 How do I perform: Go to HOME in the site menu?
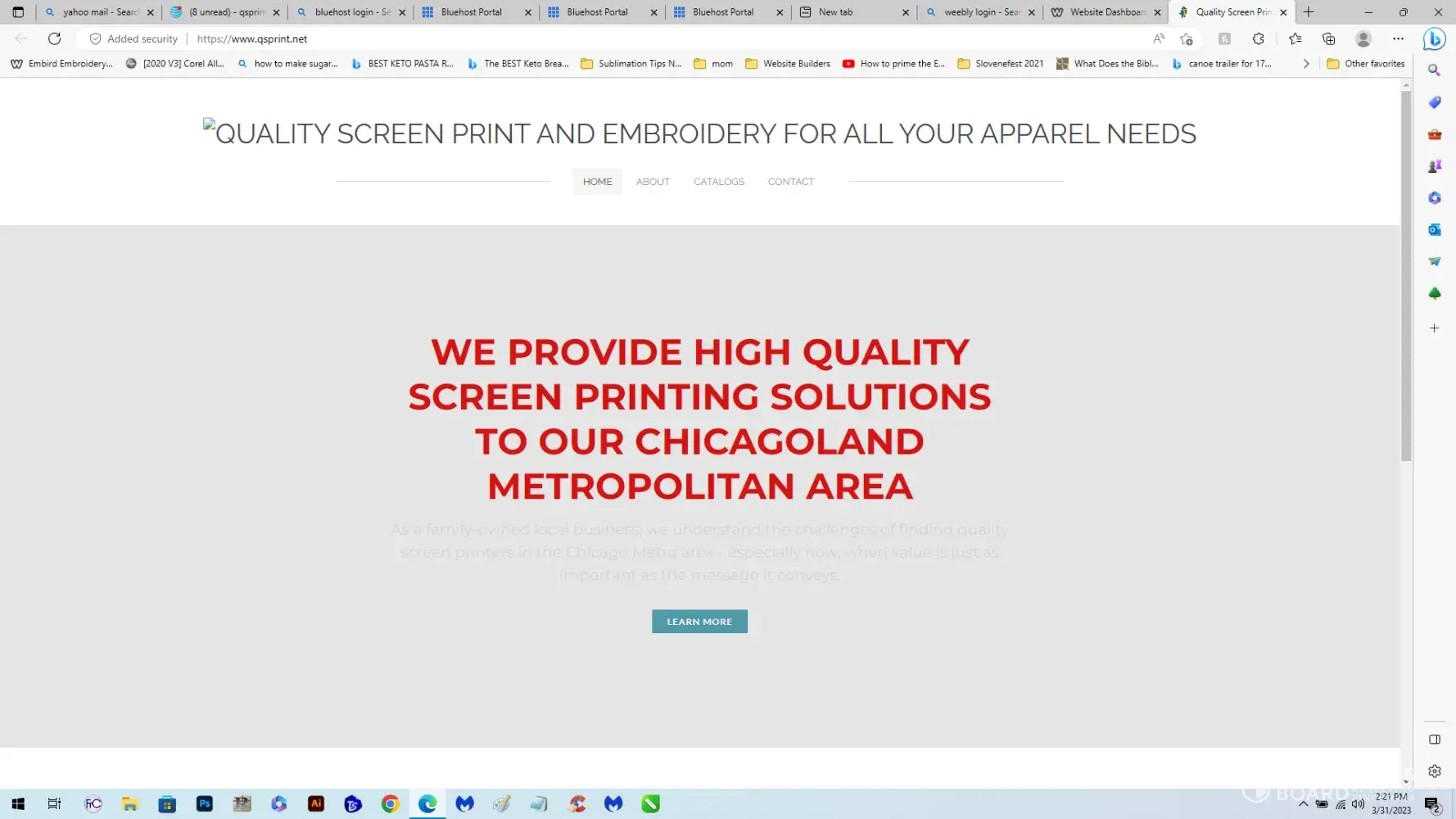[x=598, y=182]
